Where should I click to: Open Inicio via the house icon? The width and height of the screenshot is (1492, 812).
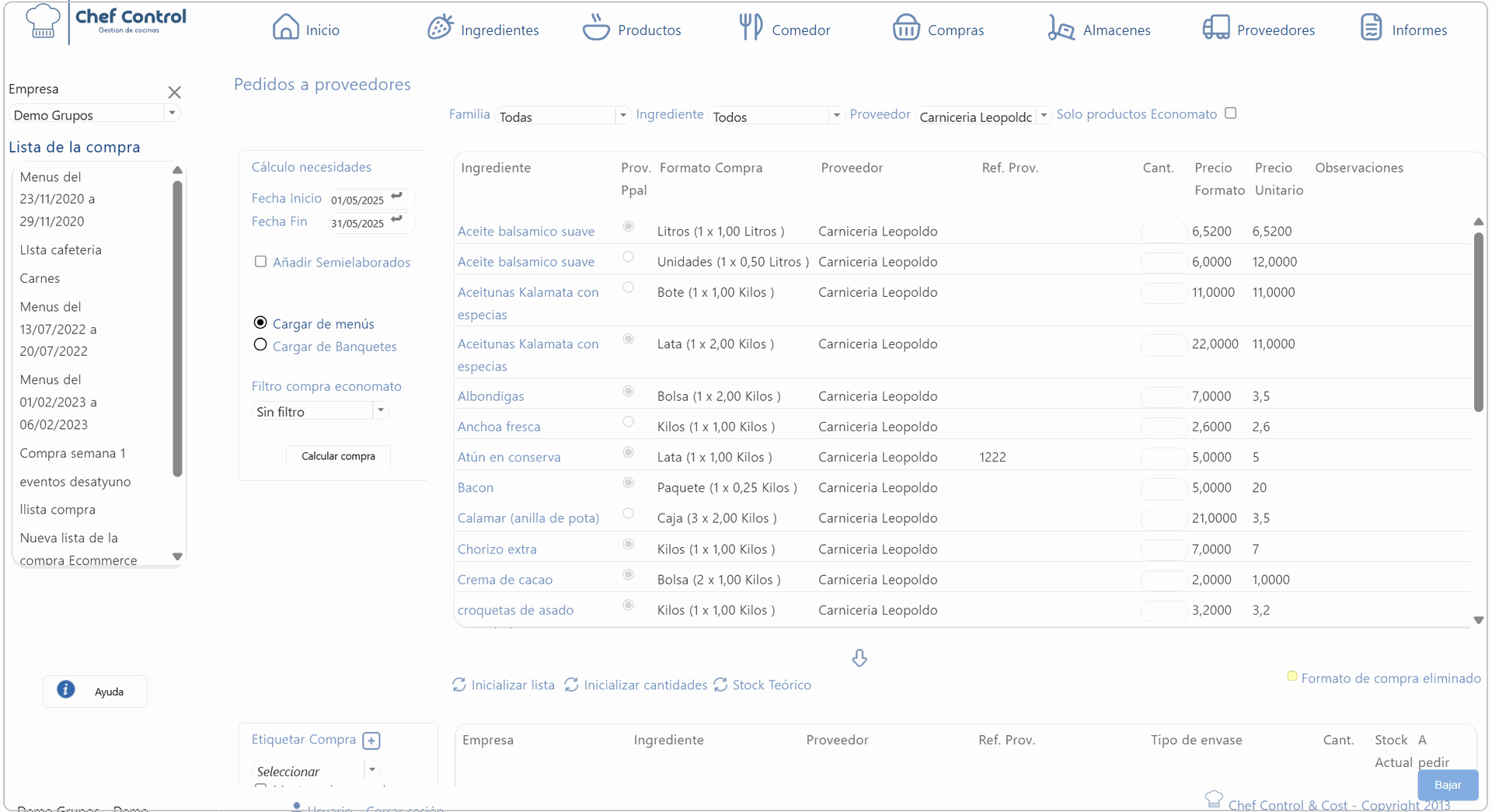point(285,27)
